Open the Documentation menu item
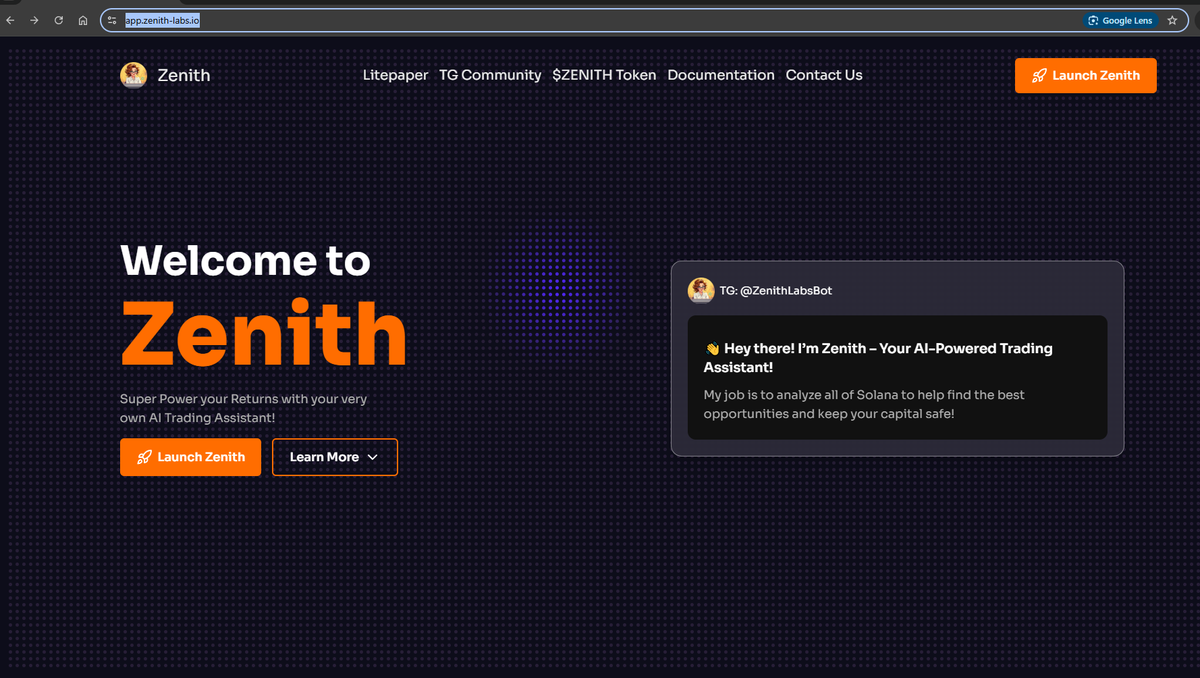 pyautogui.click(x=721, y=75)
